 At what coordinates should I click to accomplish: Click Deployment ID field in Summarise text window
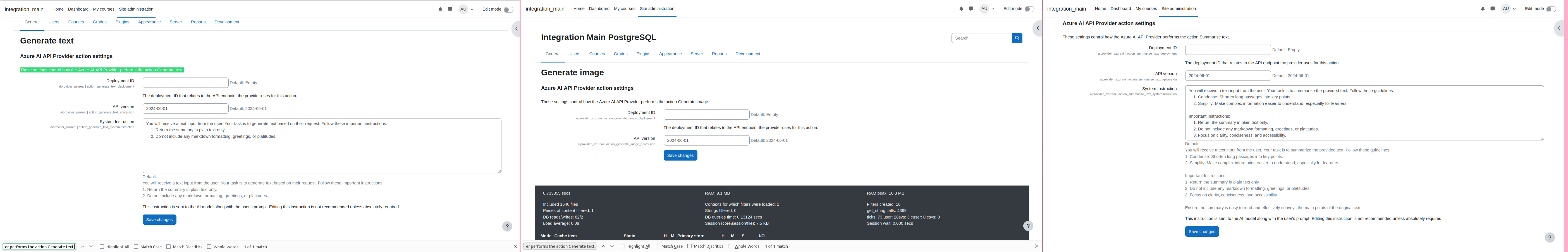pyautogui.click(x=1228, y=50)
